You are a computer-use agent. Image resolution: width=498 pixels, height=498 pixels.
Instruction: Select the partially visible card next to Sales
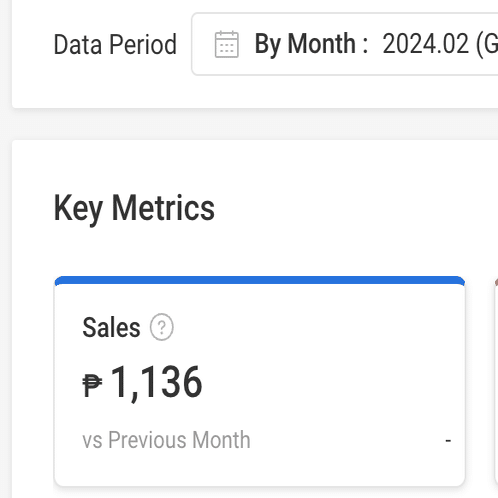(496, 381)
